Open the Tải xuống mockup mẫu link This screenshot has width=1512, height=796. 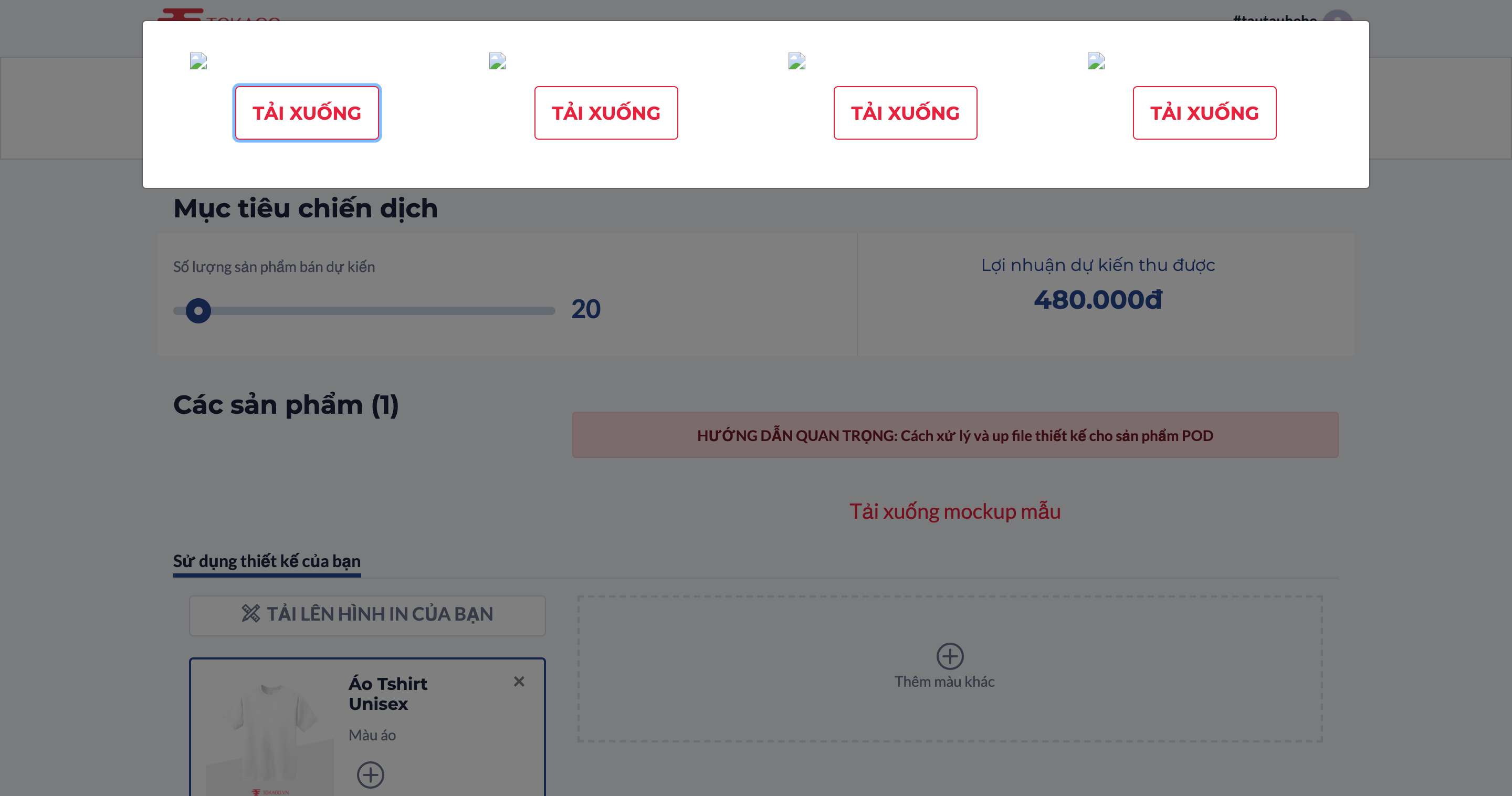[955, 511]
